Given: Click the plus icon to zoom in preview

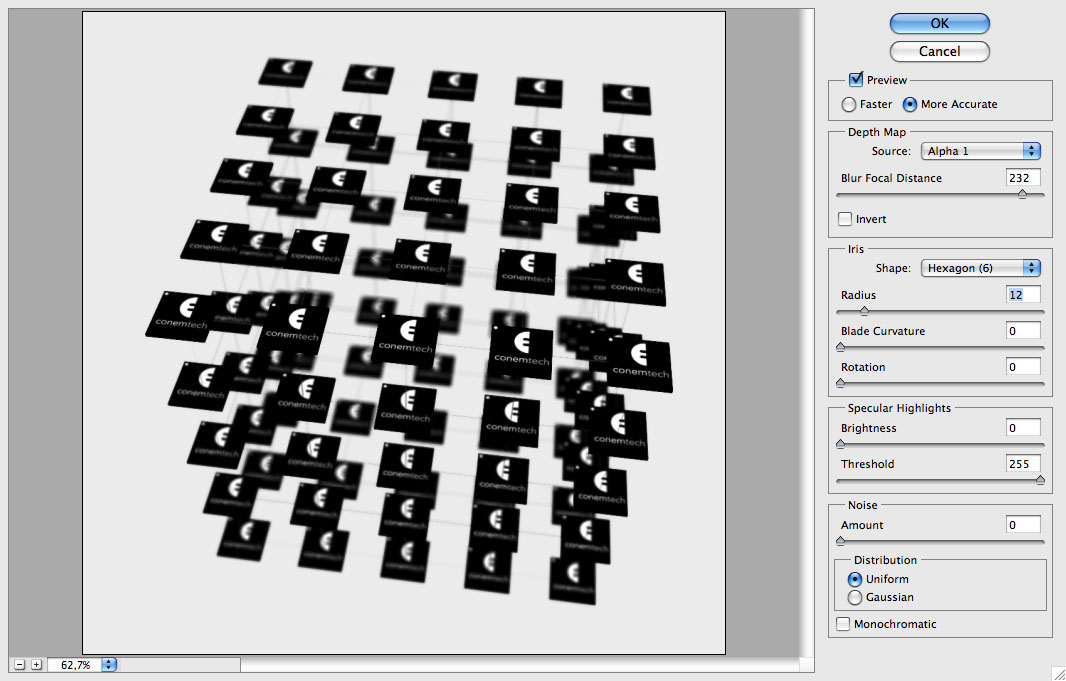Looking at the screenshot, I should [x=38, y=663].
